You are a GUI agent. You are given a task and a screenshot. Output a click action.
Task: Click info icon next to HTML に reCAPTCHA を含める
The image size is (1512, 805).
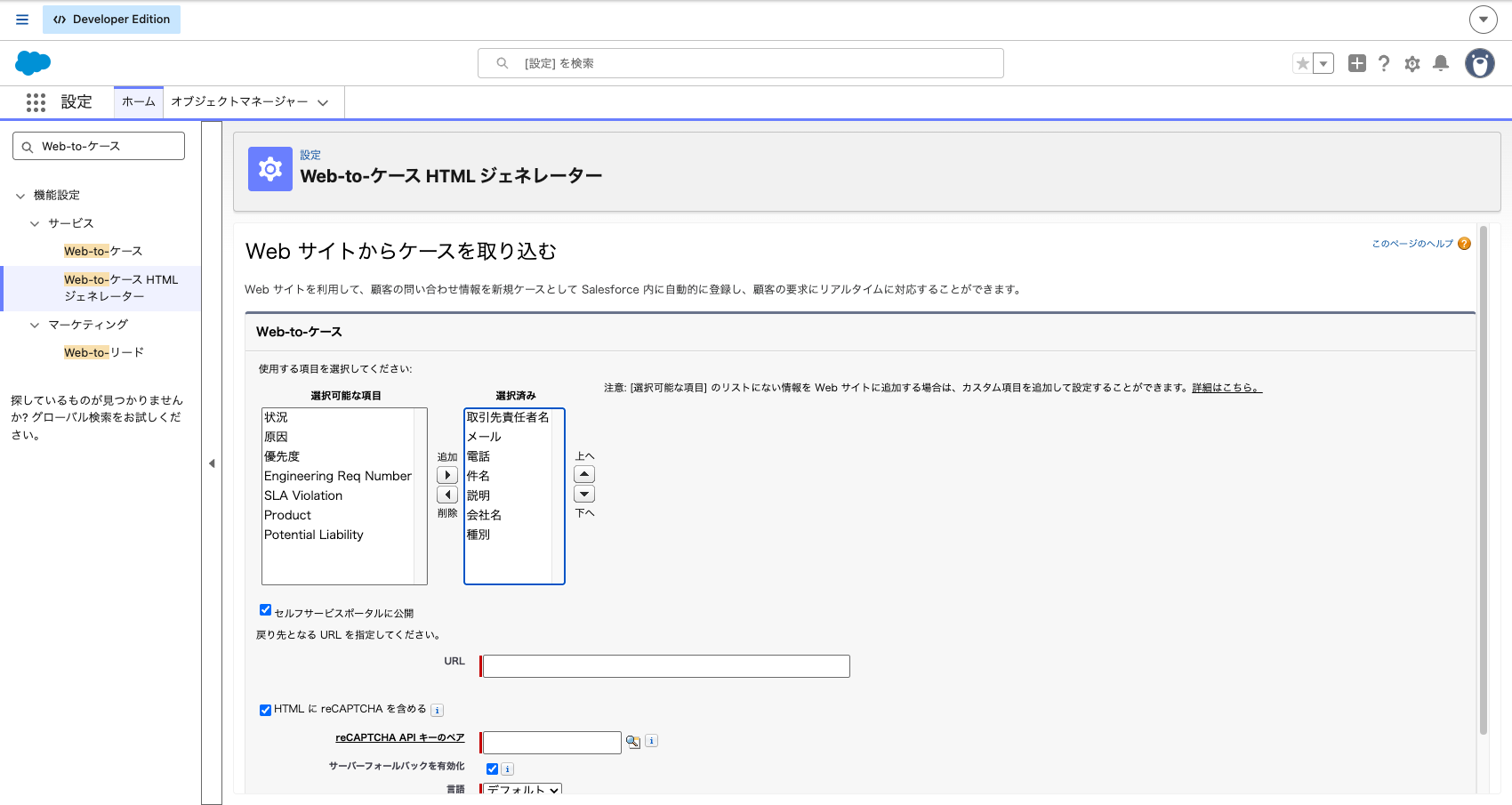[x=437, y=710]
